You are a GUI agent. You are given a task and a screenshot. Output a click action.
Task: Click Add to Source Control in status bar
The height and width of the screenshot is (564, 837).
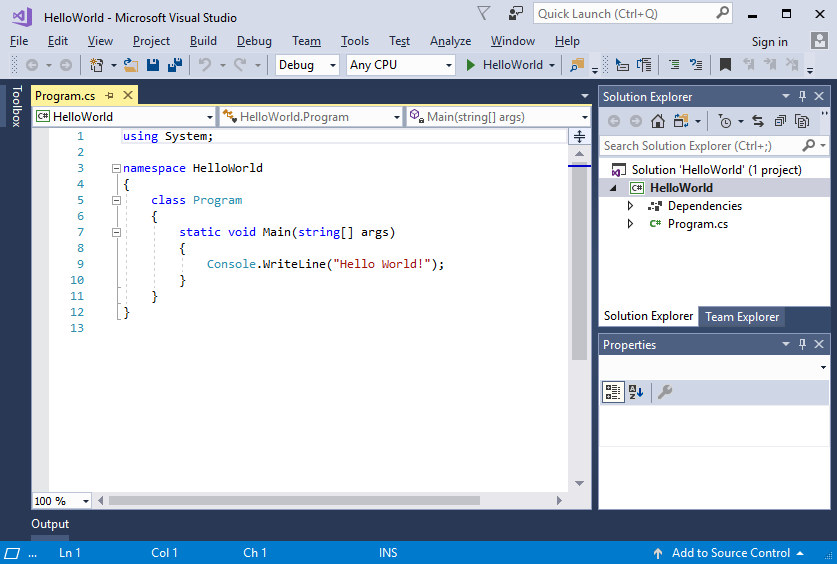730,553
